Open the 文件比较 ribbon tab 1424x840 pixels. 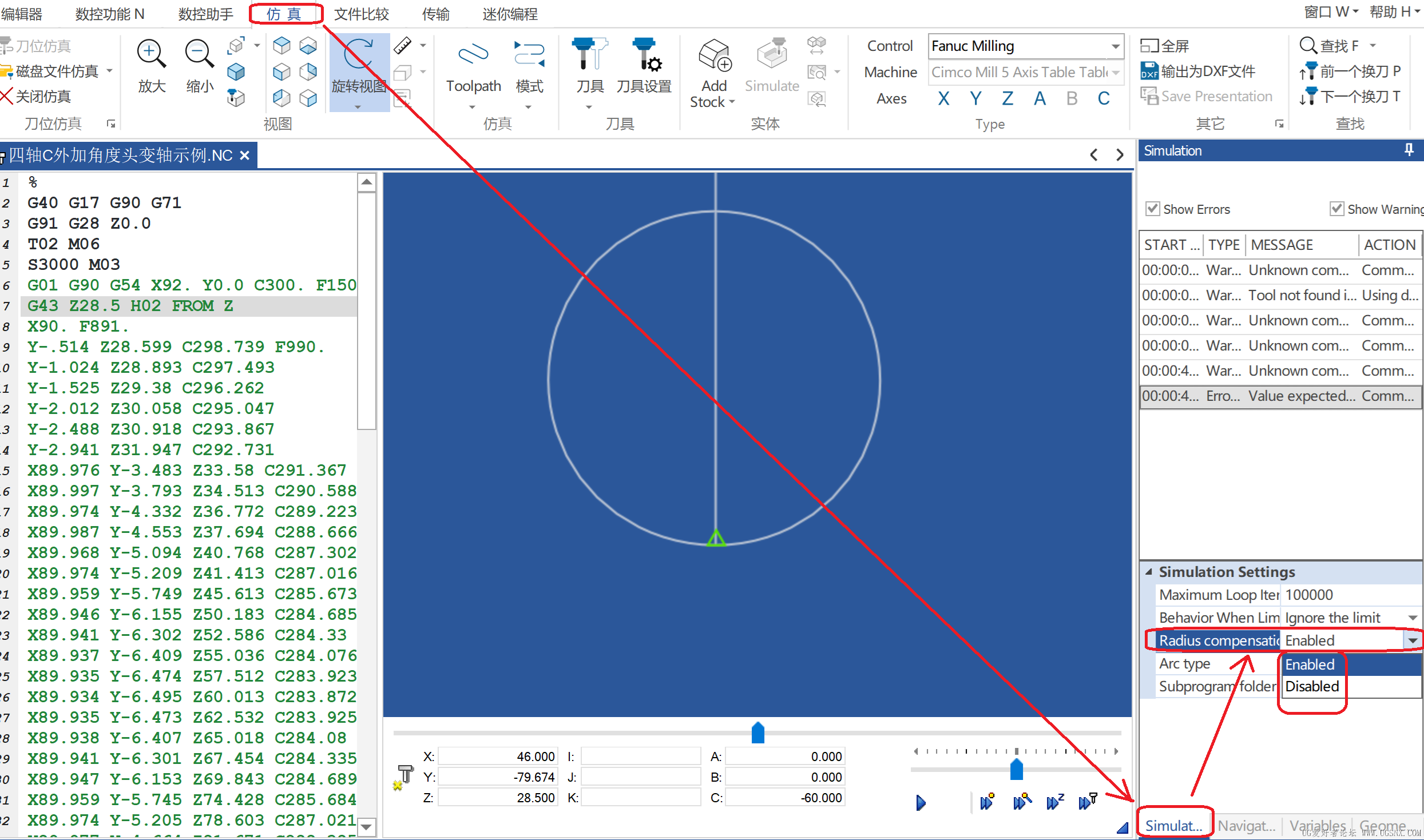(x=361, y=14)
